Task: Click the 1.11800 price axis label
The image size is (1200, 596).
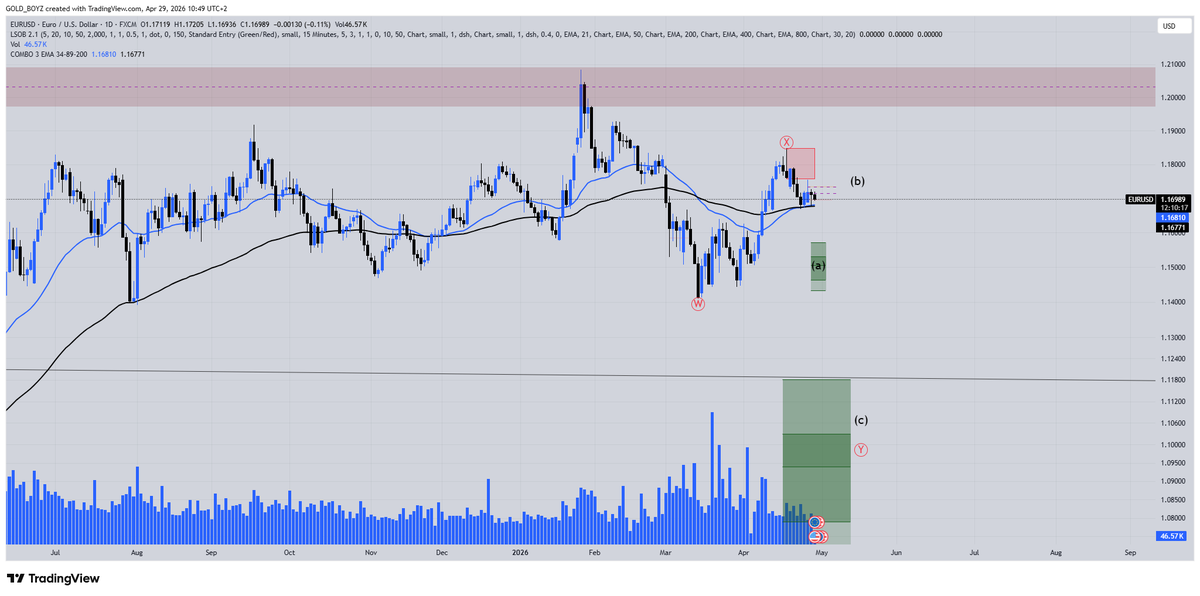Action: click(x=1174, y=379)
